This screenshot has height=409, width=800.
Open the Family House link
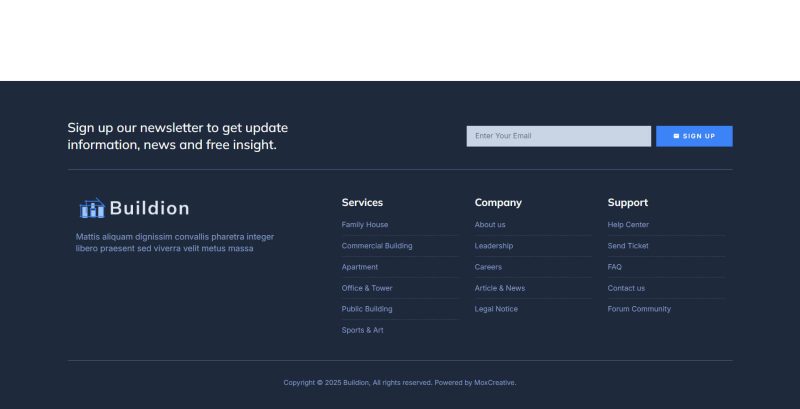[365, 225]
